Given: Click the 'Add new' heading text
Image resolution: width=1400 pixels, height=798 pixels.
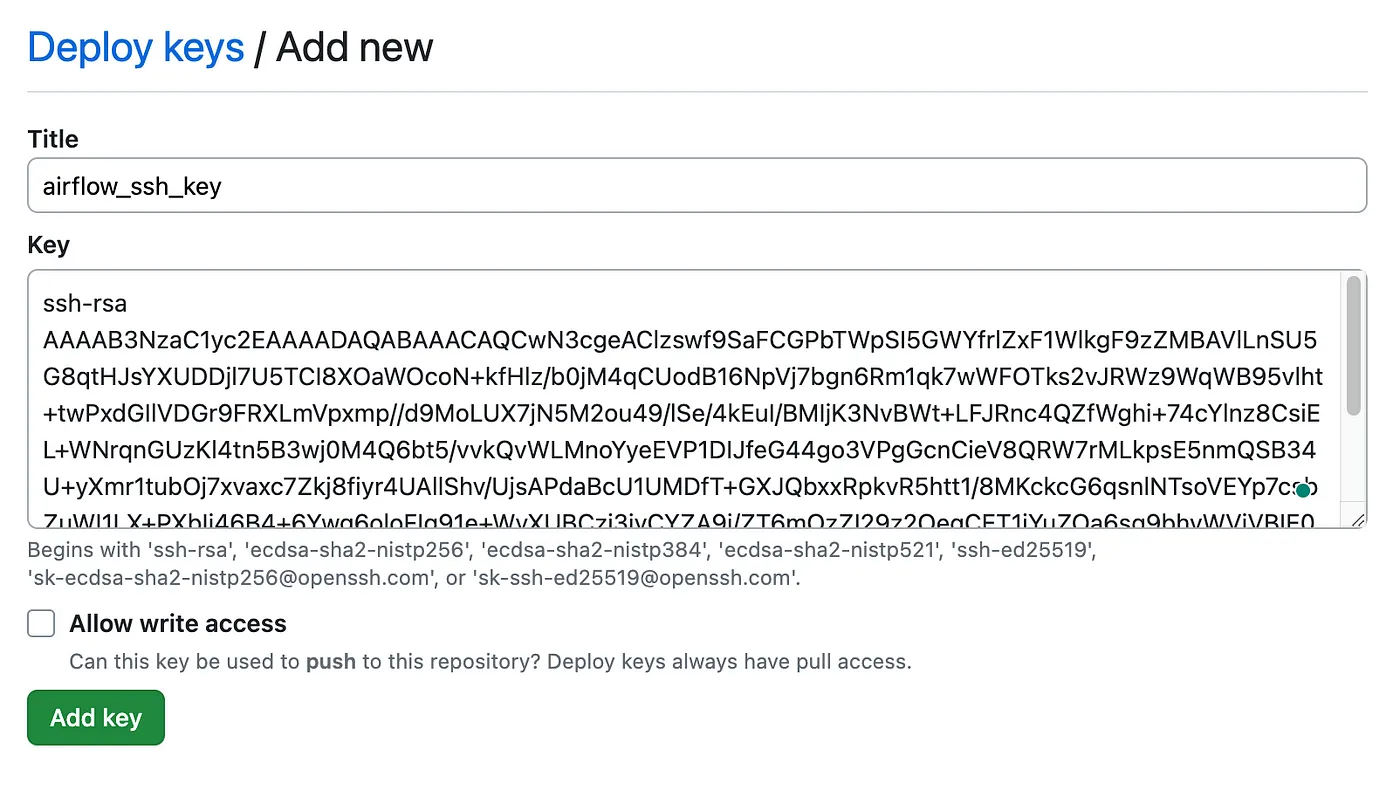Looking at the screenshot, I should 355,48.
